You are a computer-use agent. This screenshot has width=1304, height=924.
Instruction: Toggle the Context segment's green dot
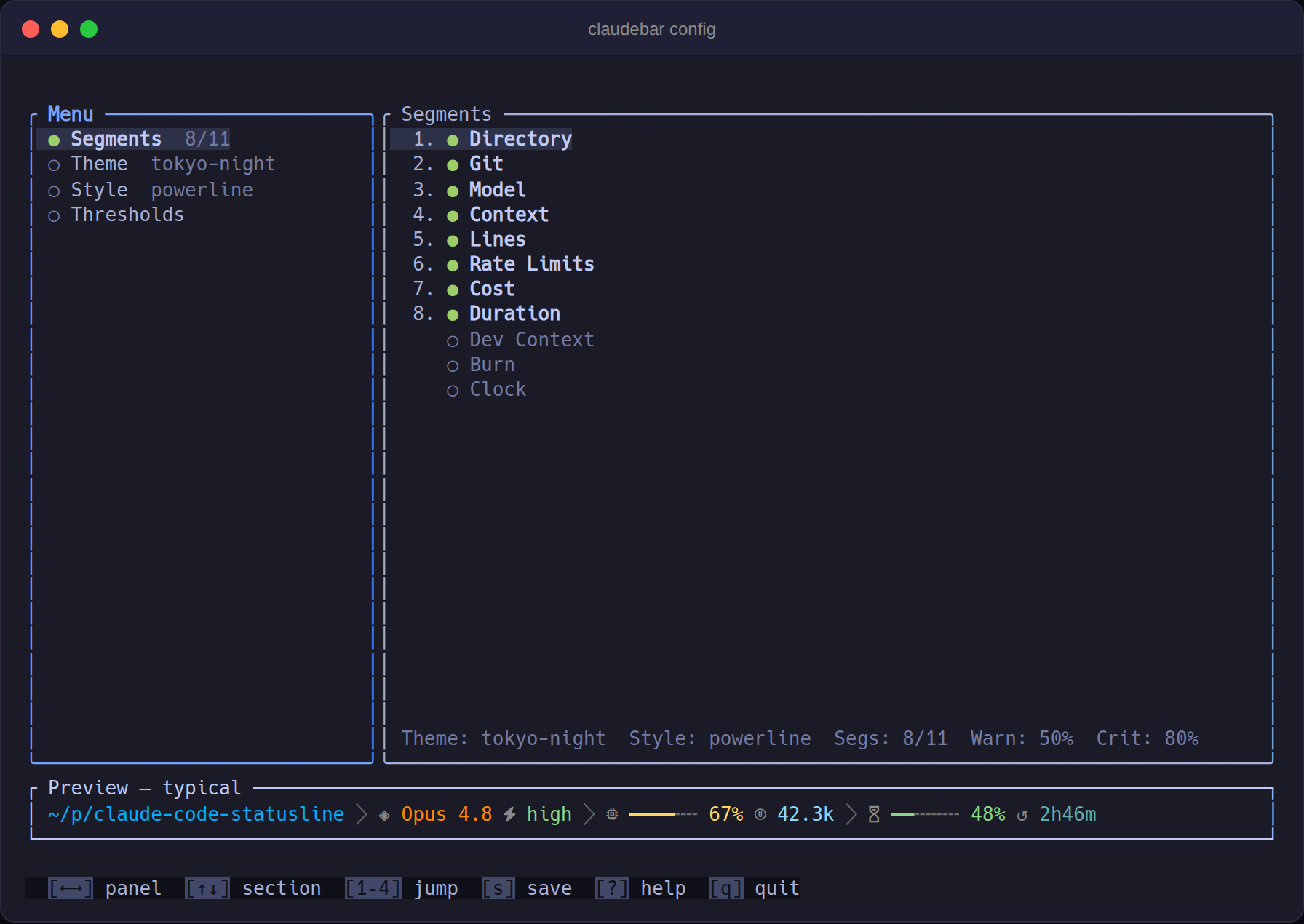453,216
